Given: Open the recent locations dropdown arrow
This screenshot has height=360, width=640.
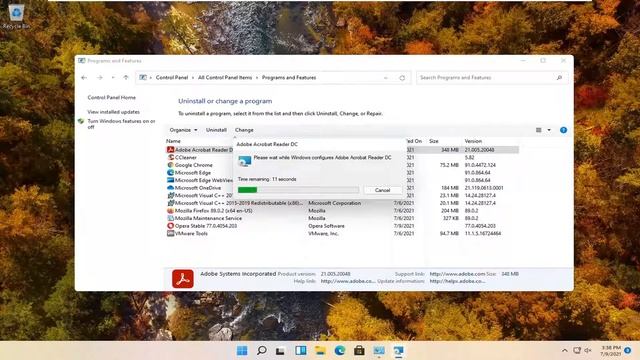Looking at the screenshot, I should 113,78.
